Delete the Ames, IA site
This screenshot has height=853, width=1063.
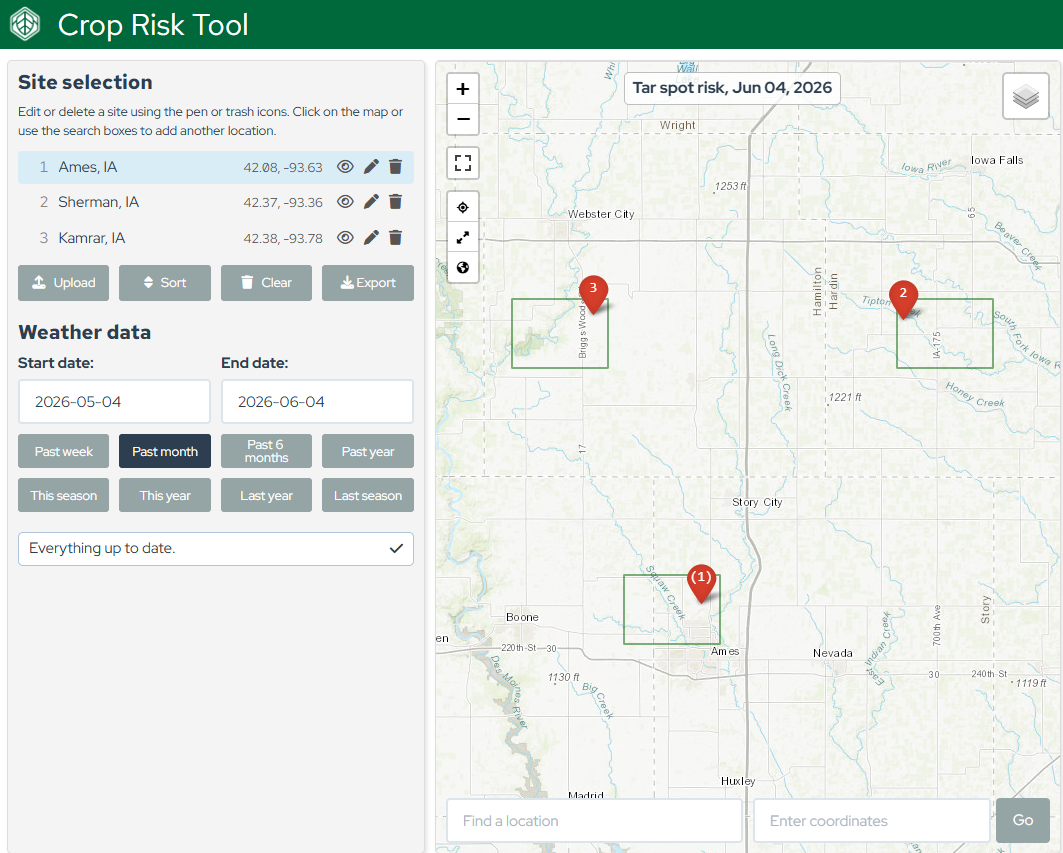[x=396, y=167]
